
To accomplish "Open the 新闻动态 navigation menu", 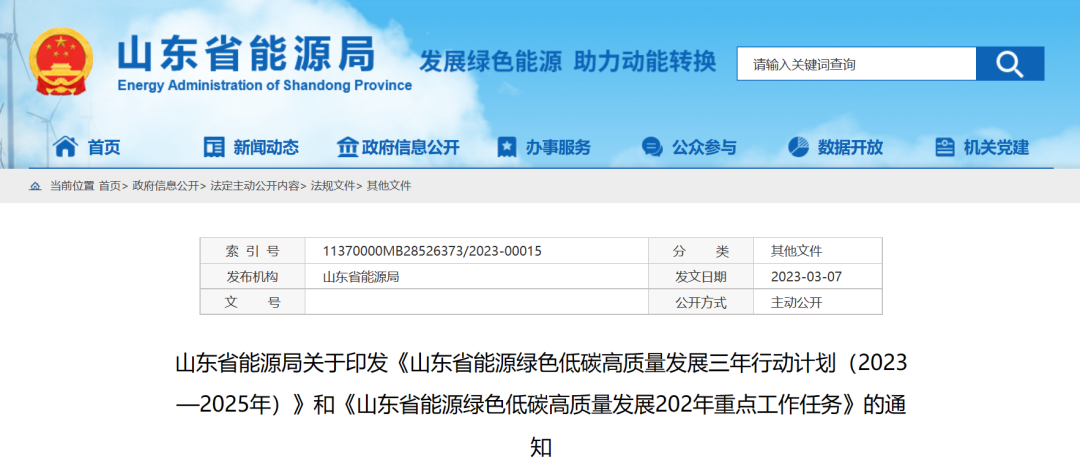I will pyautogui.click(x=266, y=147).
